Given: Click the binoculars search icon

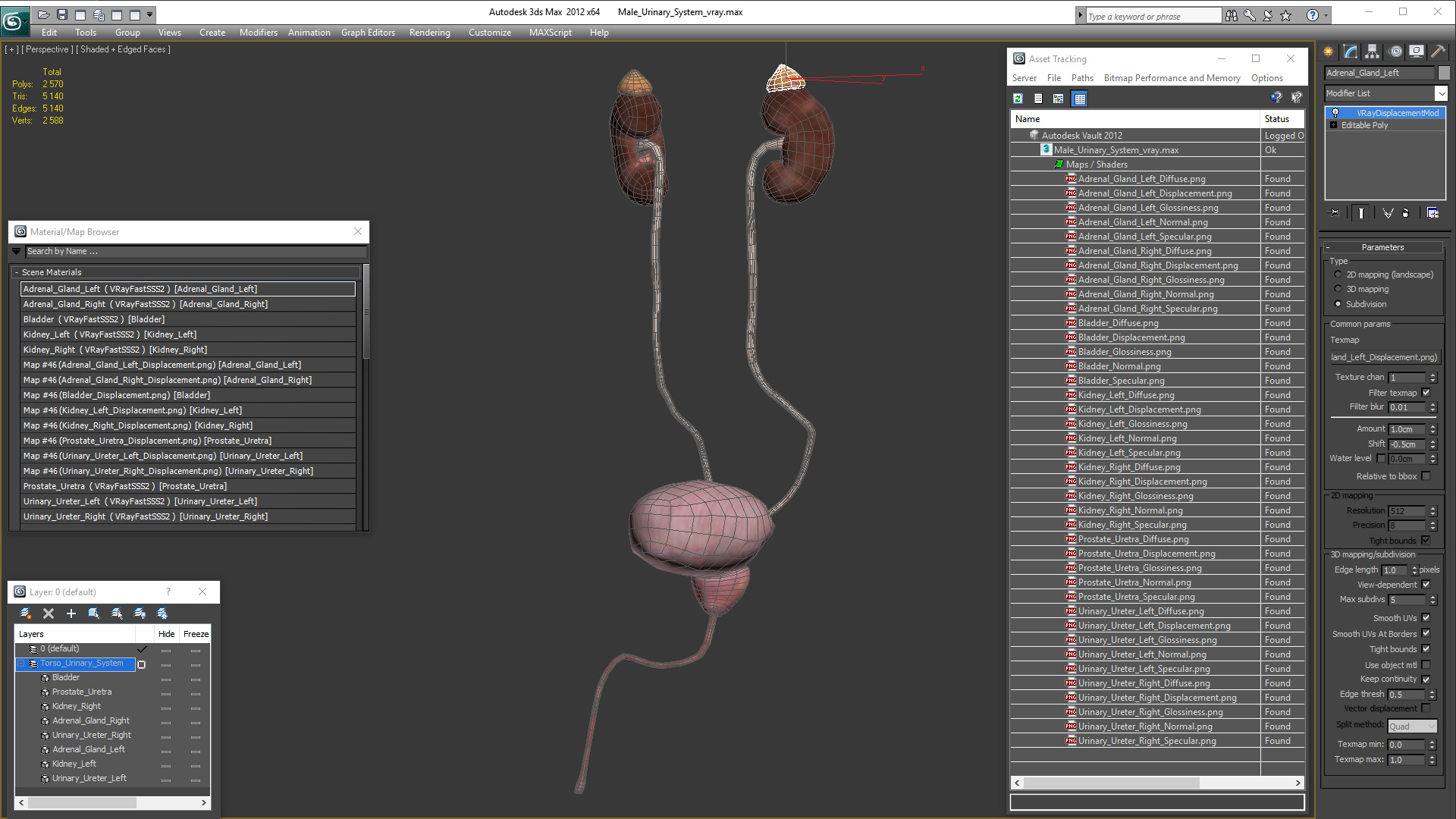Looking at the screenshot, I should [x=1232, y=15].
